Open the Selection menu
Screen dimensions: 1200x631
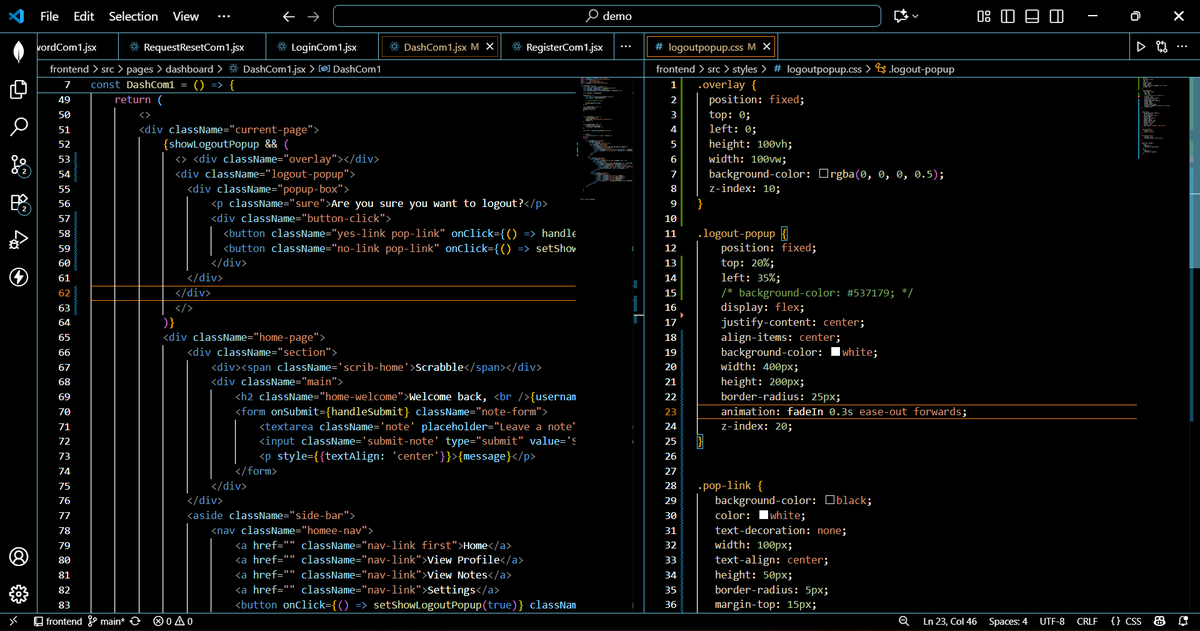[133, 16]
